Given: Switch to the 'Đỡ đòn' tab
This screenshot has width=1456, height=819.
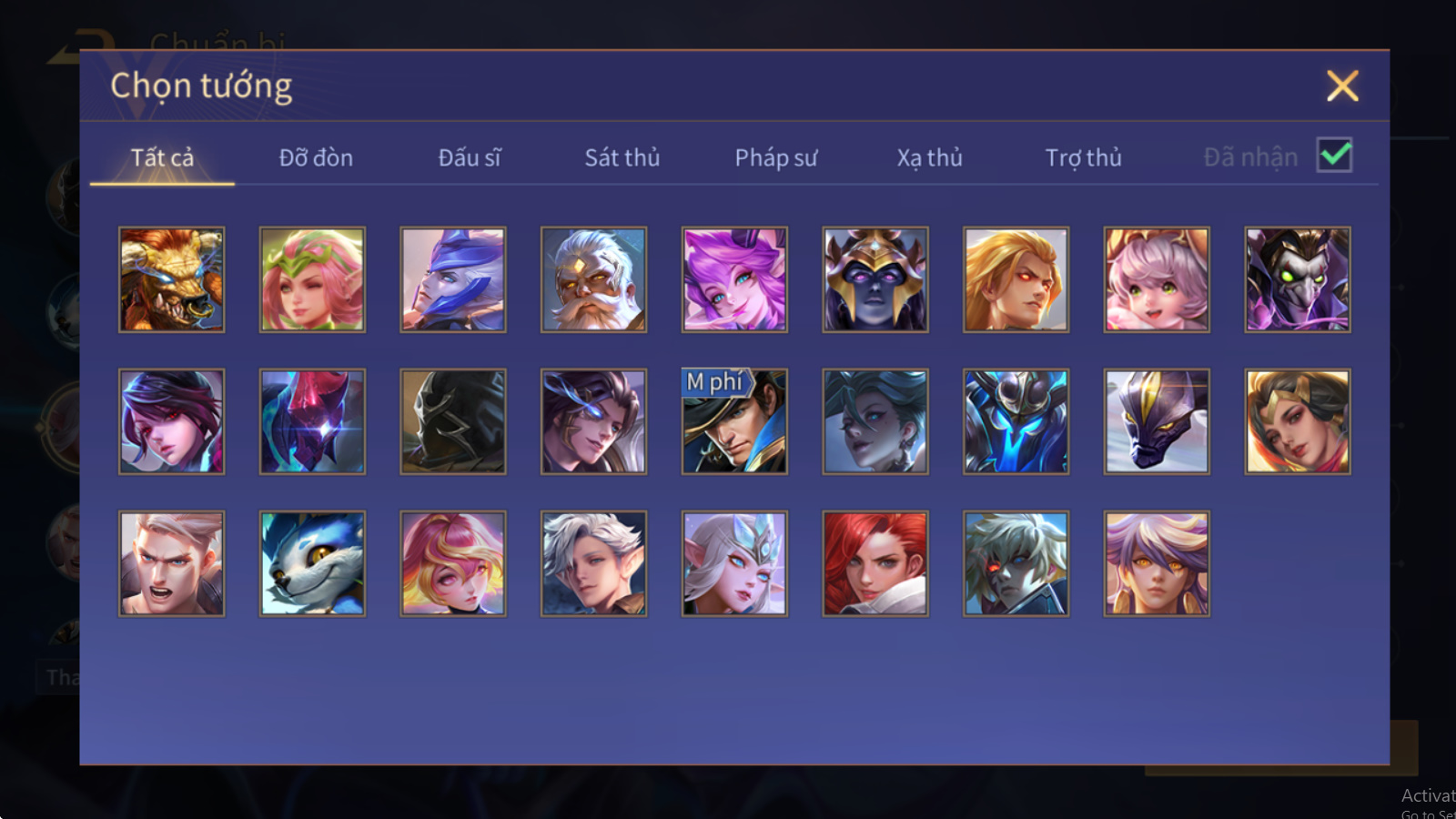Looking at the screenshot, I should point(316,157).
